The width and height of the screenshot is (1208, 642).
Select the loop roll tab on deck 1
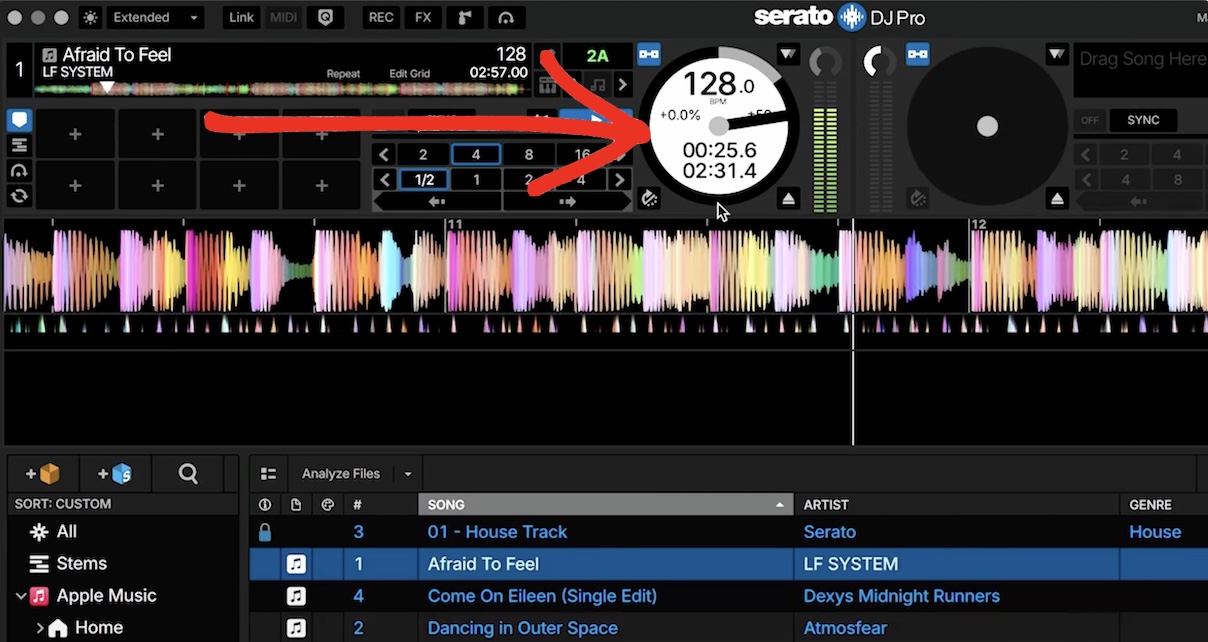point(19,196)
